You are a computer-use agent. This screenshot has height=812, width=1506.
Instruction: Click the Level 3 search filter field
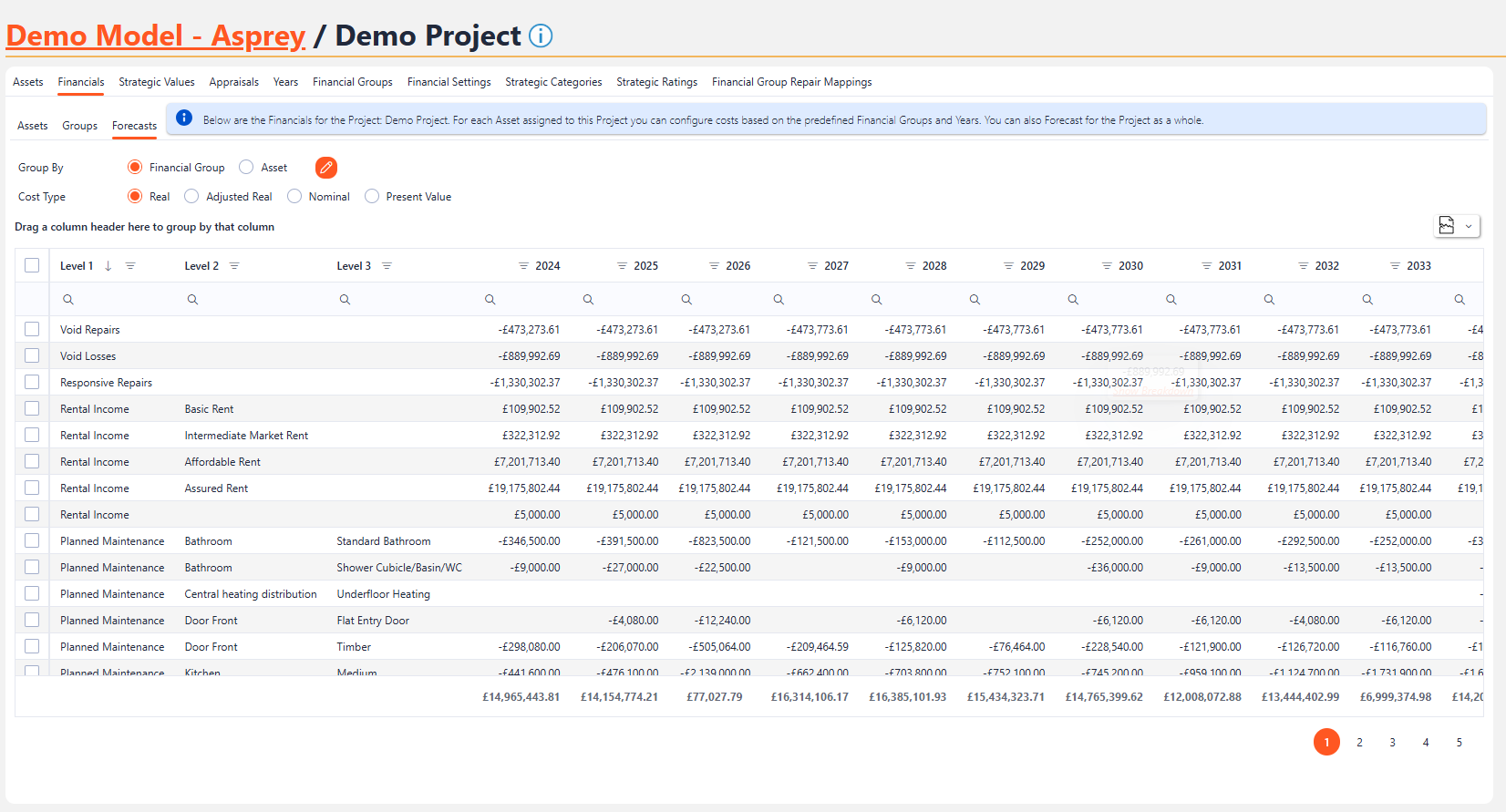point(401,300)
